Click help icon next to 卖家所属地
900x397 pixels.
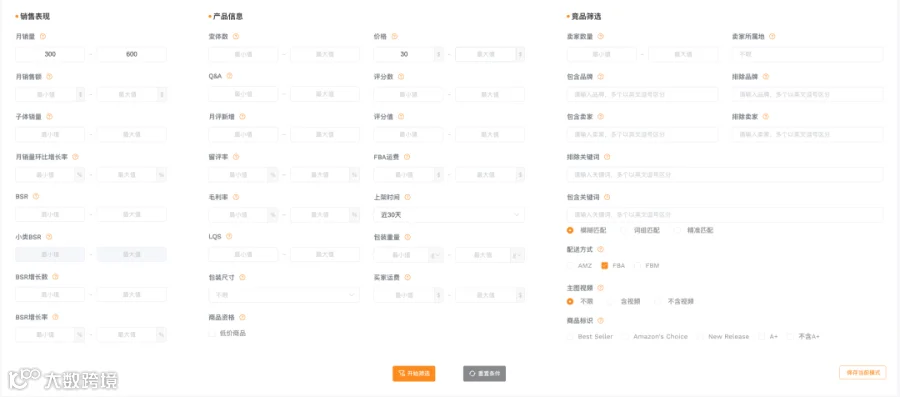[772, 36]
